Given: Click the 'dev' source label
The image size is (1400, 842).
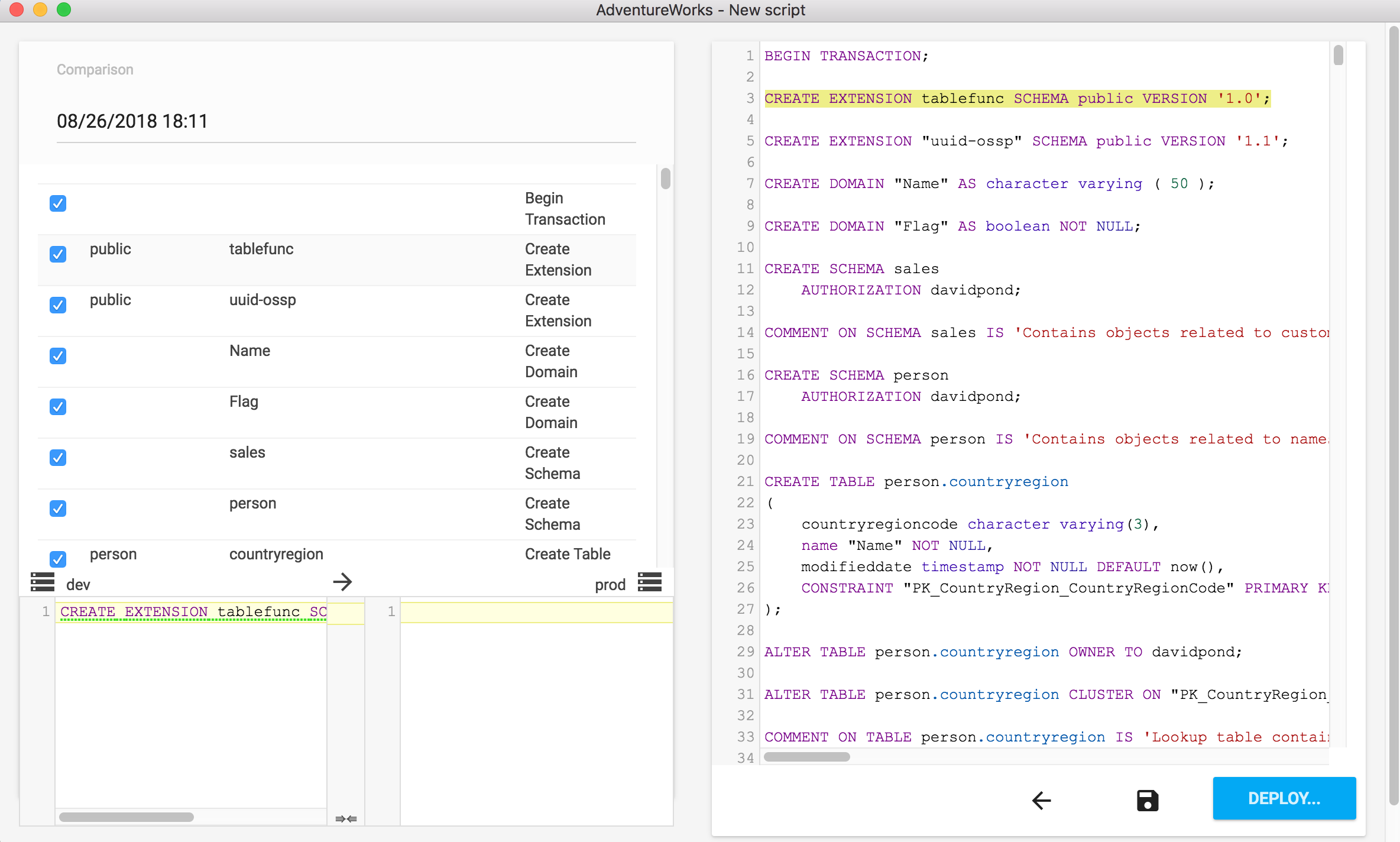Looking at the screenshot, I should [x=78, y=585].
